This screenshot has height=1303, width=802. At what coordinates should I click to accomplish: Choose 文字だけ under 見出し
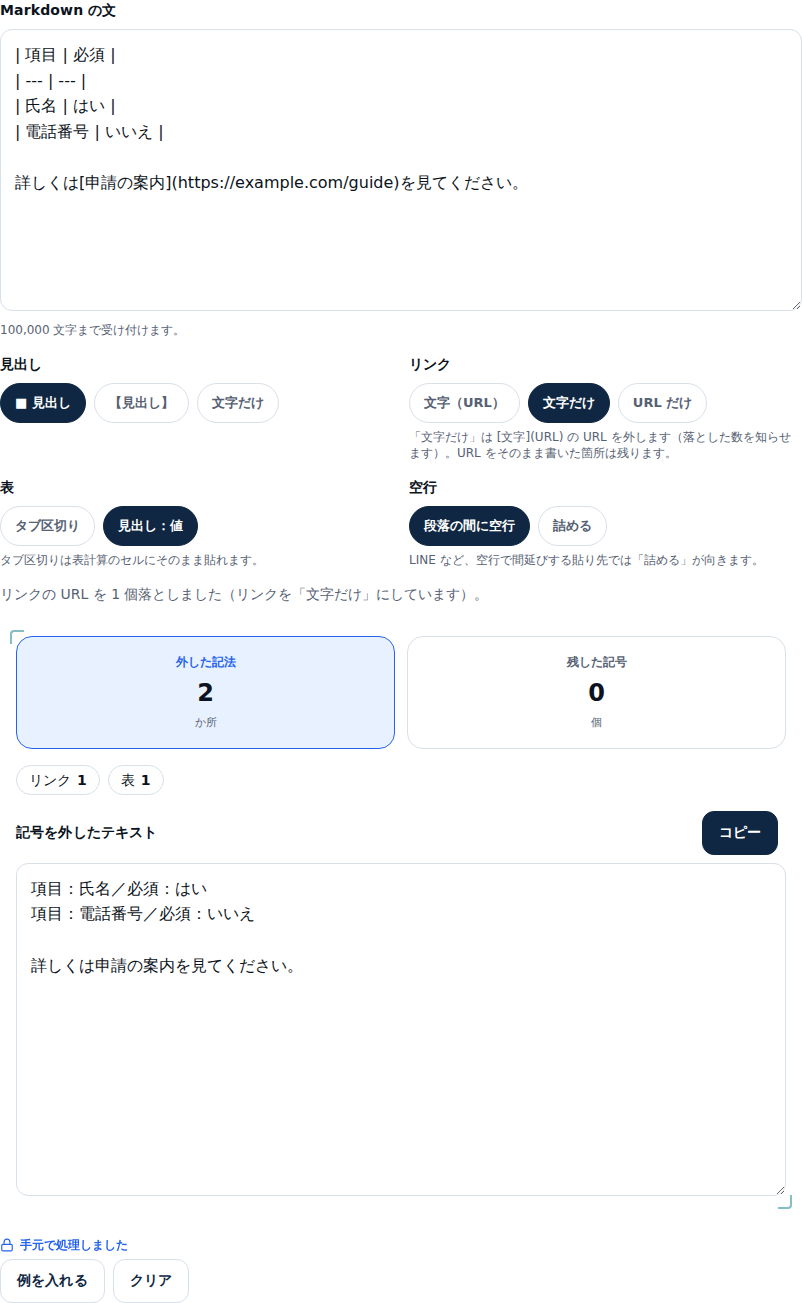pyautogui.click(x=238, y=403)
